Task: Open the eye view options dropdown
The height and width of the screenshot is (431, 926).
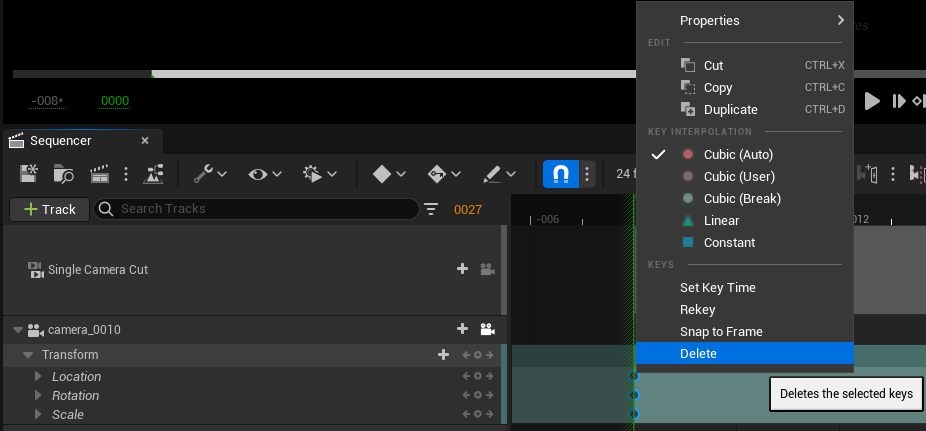Action: (265, 174)
